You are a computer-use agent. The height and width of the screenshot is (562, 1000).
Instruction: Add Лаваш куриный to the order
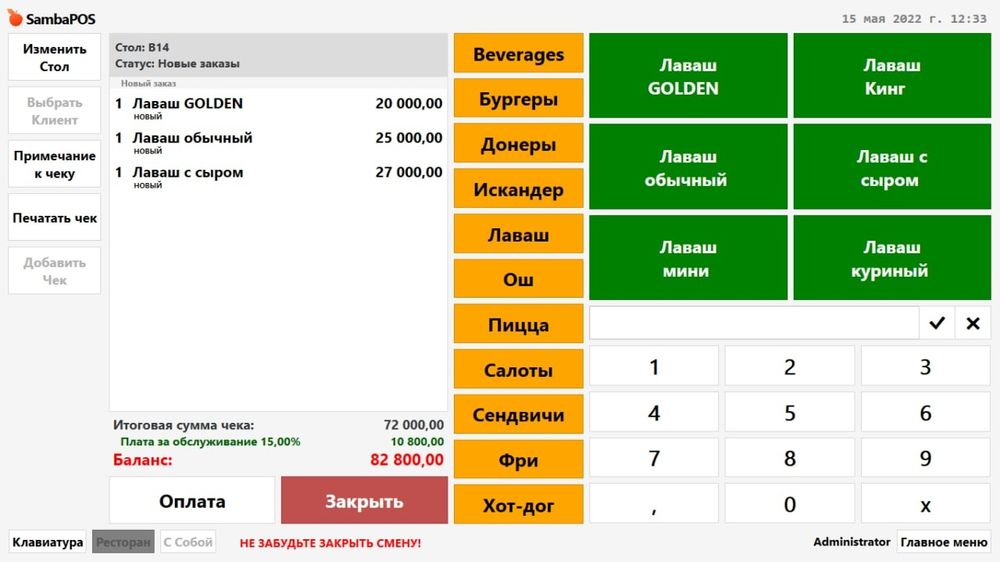pos(892,258)
